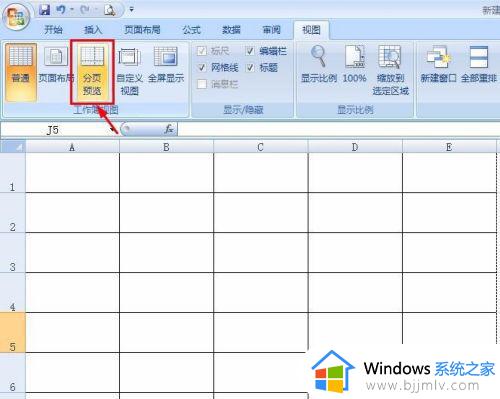Image resolution: width=500 pixels, height=399 pixels.
Task: Open the Data (数据) tab
Action: (x=231, y=30)
